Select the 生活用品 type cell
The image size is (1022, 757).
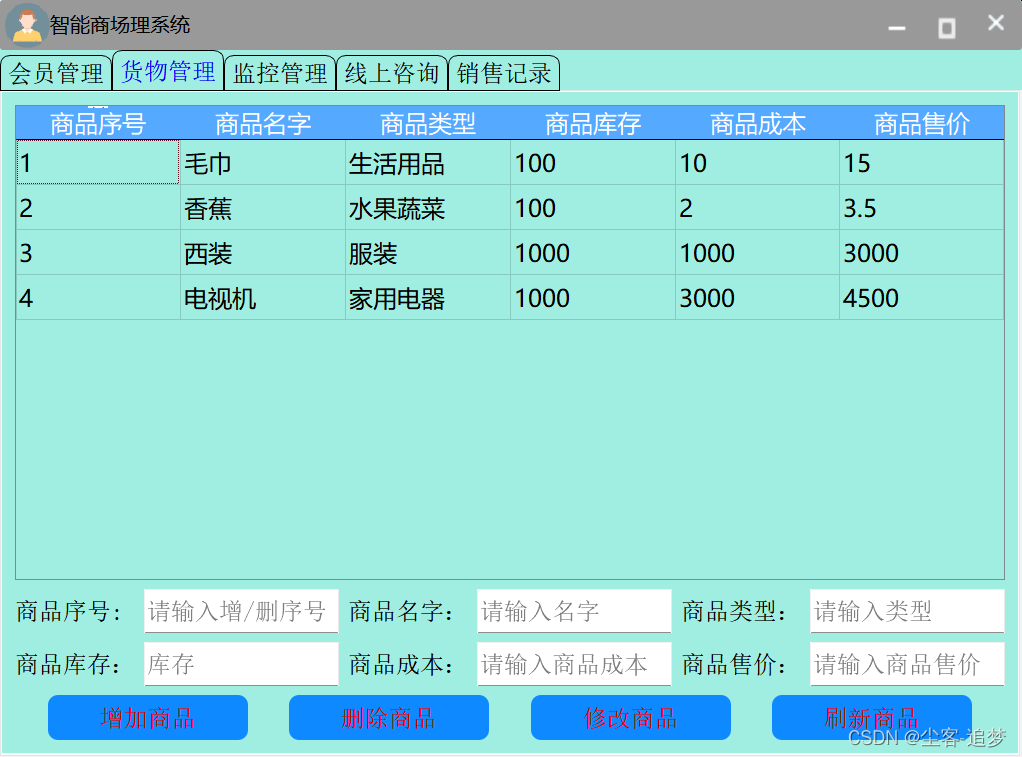pyautogui.click(x=428, y=162)
